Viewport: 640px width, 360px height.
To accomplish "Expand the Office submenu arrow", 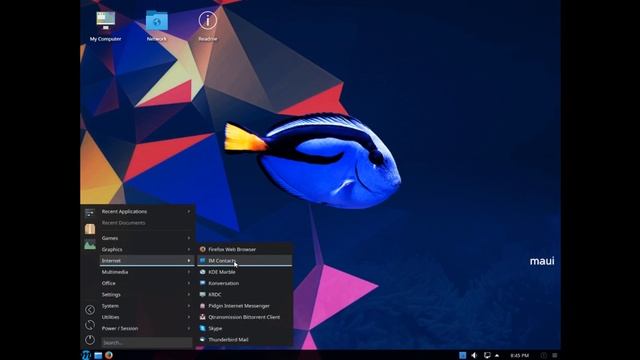I will point(189,283).
